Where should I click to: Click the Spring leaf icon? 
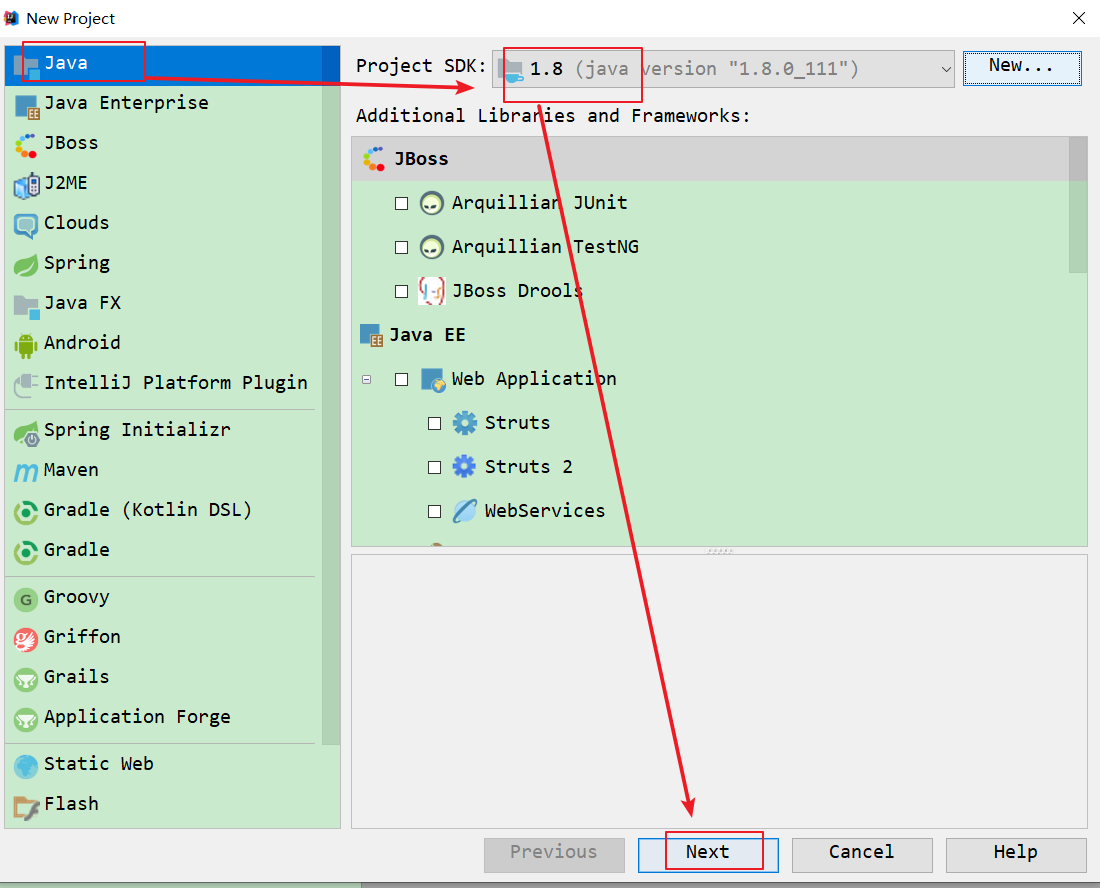[26, 265]
